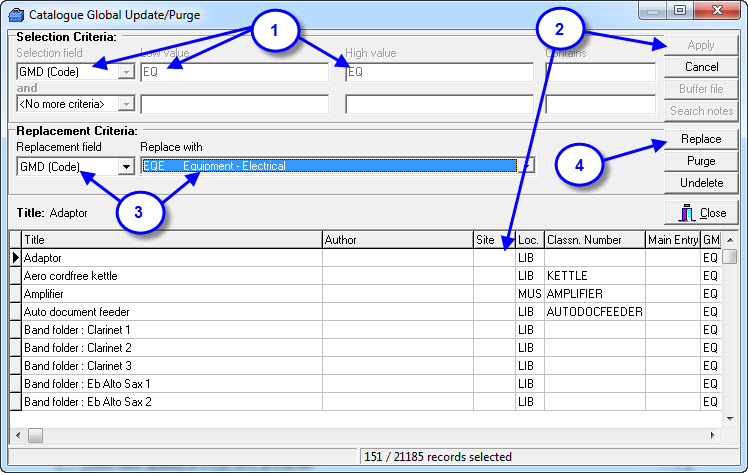Click the second Low value input field
The image size is (748, 473).
234,104
